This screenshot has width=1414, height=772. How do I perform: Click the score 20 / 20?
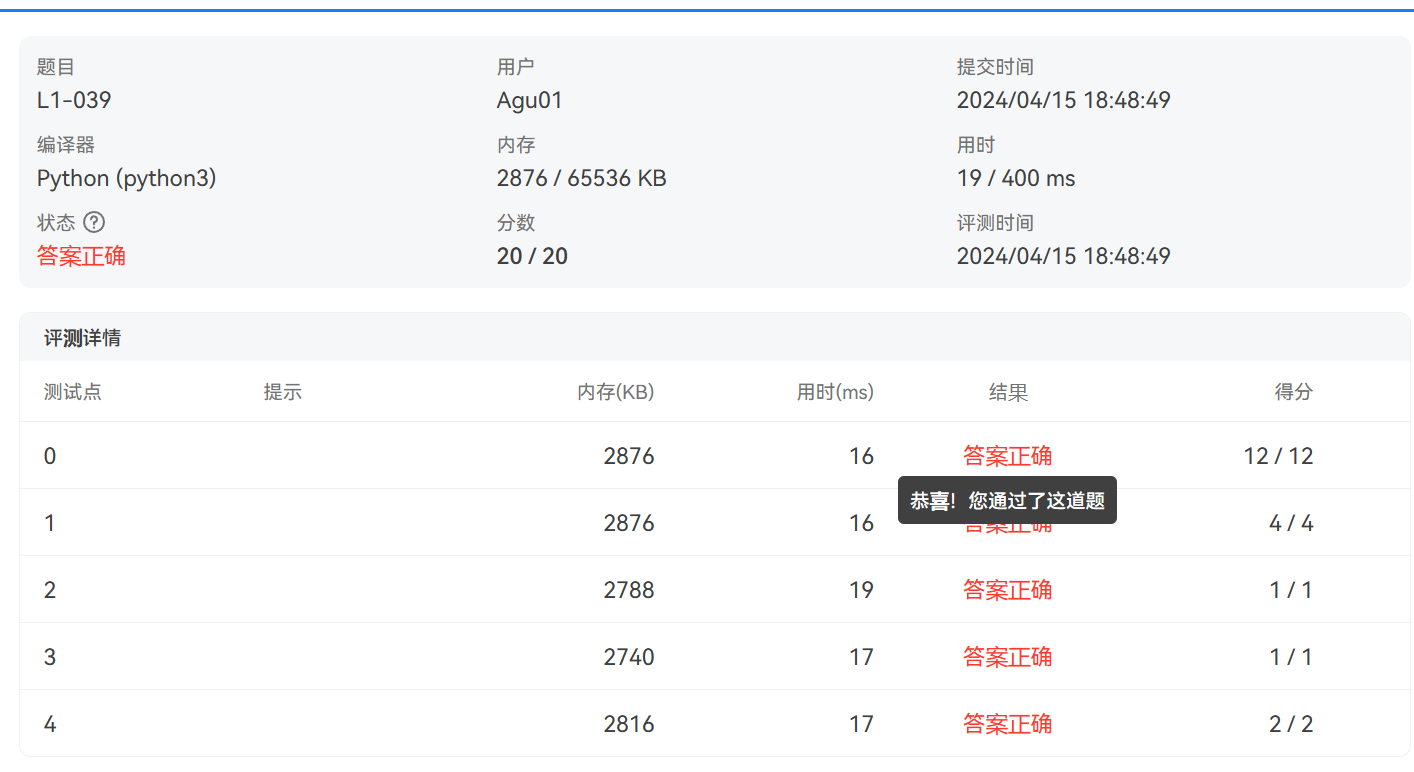click(x=532, y=256)
